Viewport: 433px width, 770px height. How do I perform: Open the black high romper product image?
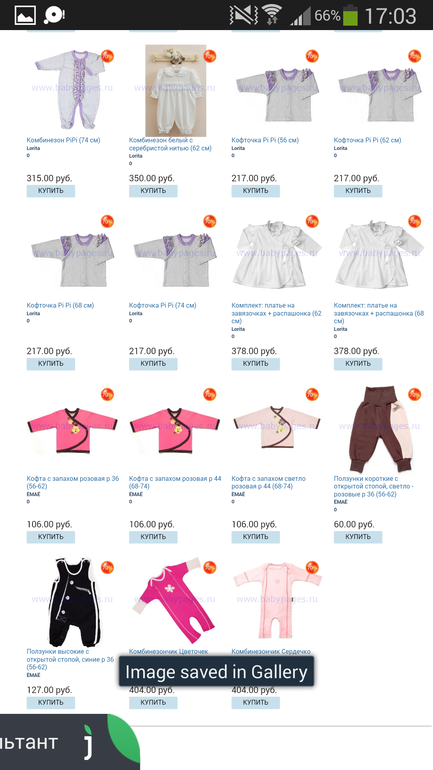[74, 602]
